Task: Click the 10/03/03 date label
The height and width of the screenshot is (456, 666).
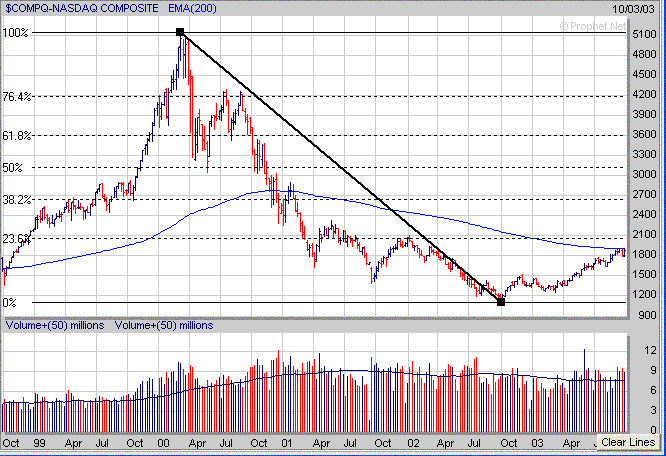Action: tap(633, 8)
